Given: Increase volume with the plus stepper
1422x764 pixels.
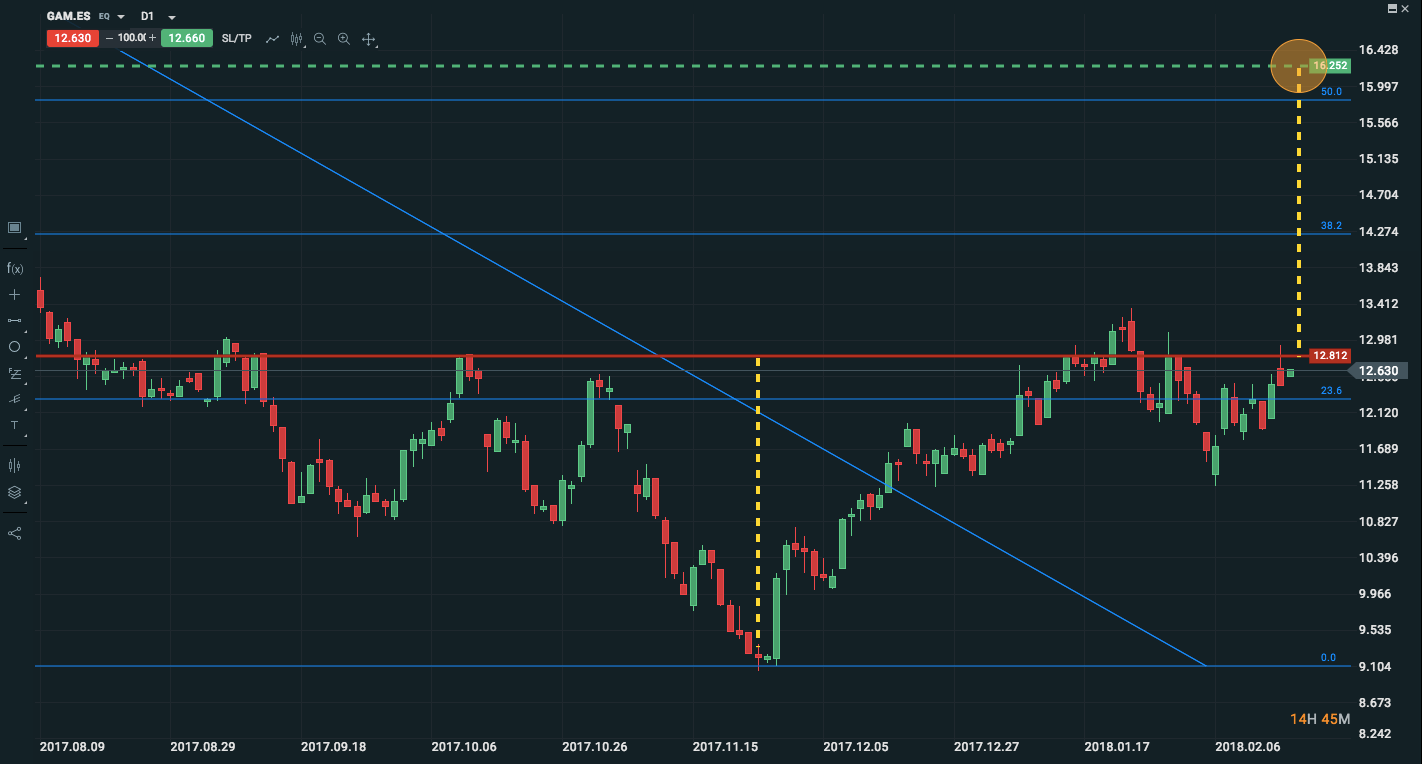Looking at the screenshot, I should tap(153, 39).
